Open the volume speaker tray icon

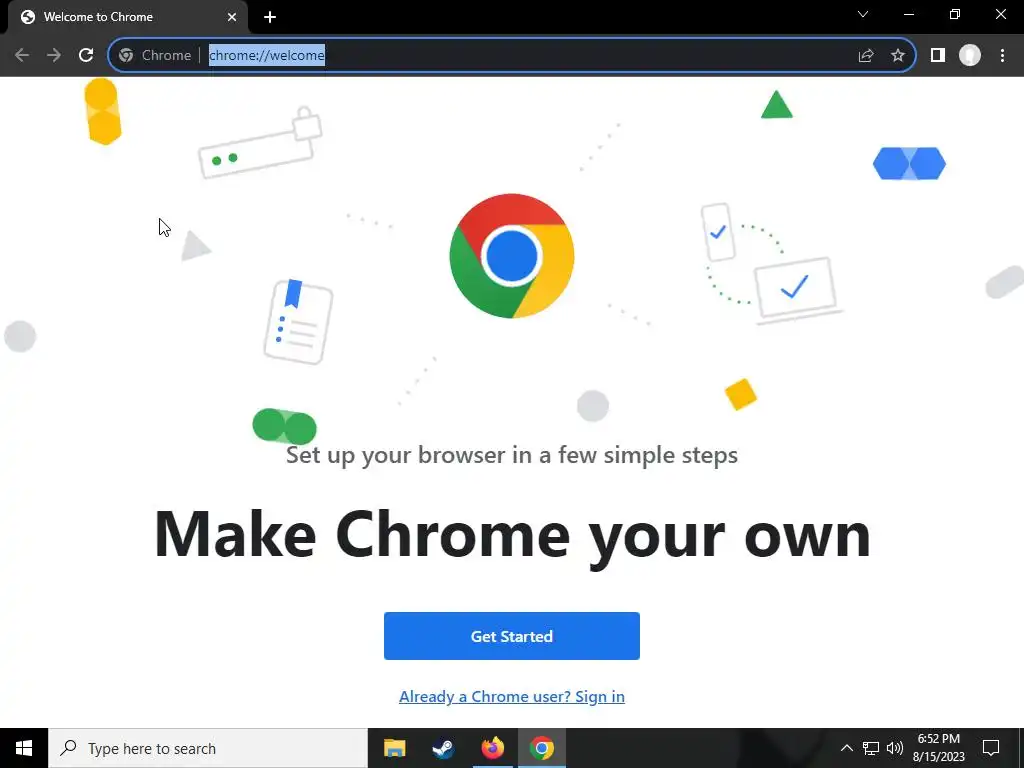point(895,748)
